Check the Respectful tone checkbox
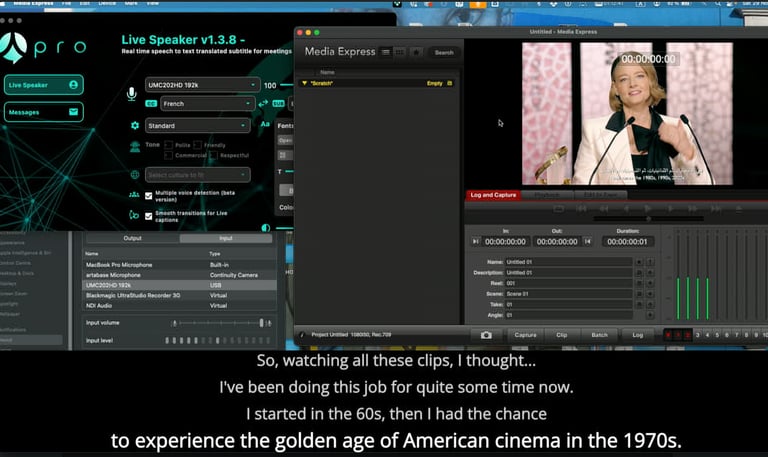 (x=214, y=155)
